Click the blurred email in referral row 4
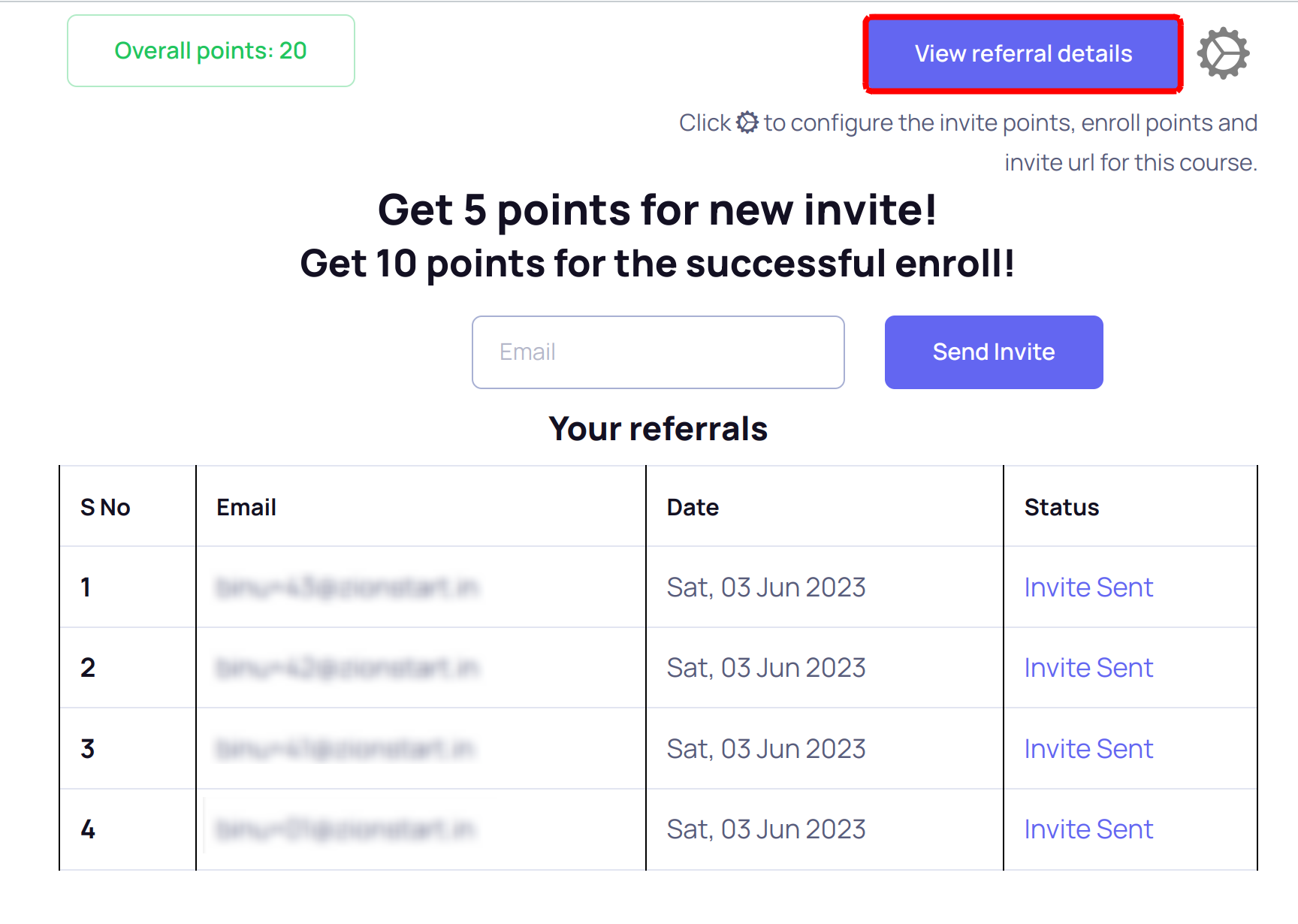The height and width of the screenshot is (924, 1298). click(x=346, y=829)
